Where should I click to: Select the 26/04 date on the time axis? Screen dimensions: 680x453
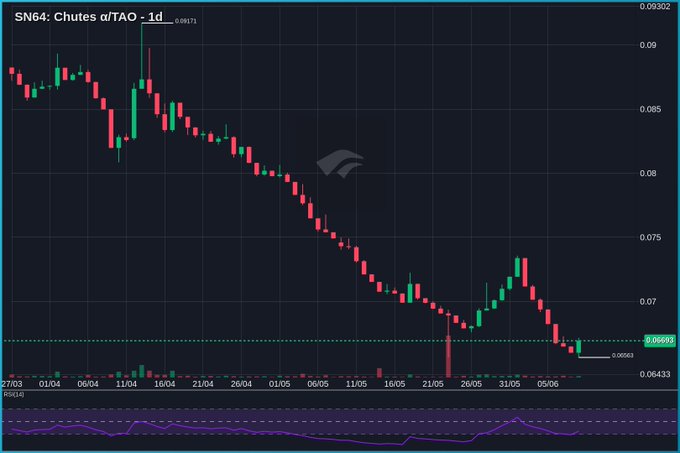point(241,384)
